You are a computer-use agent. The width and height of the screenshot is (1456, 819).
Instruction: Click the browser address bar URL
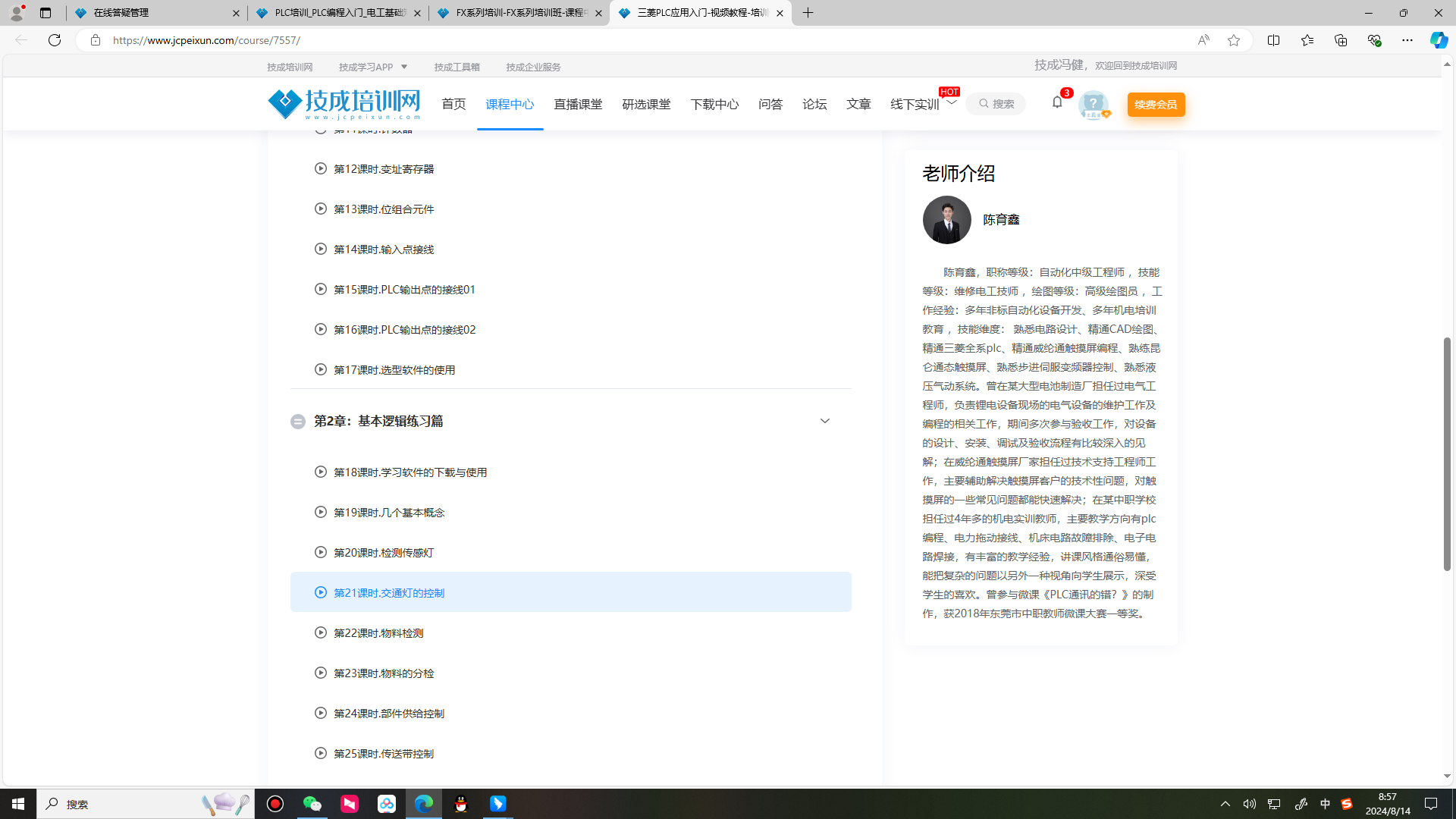[x=206, y=40]
